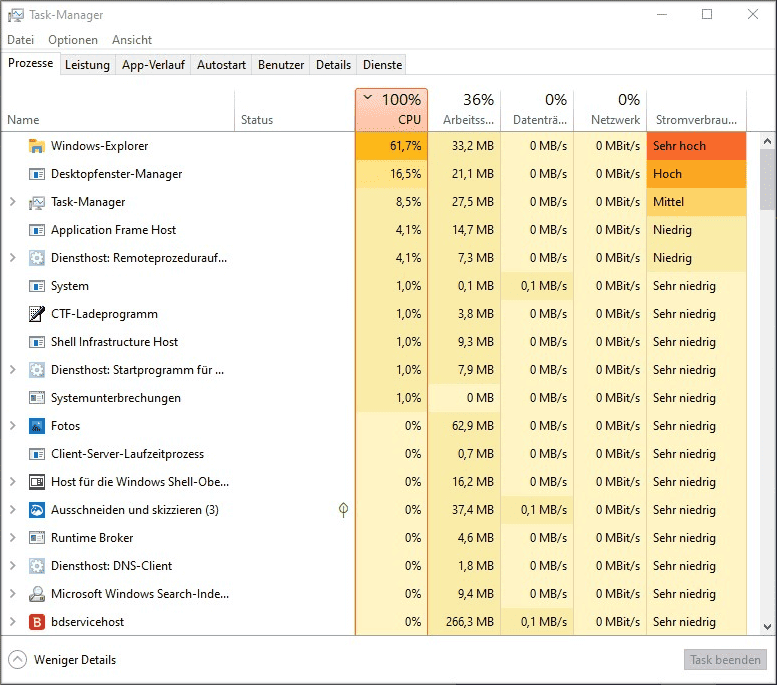This screenshot has width=777, height=685.
Task: Switch to the Autostart tab
Action: [222, 65]
